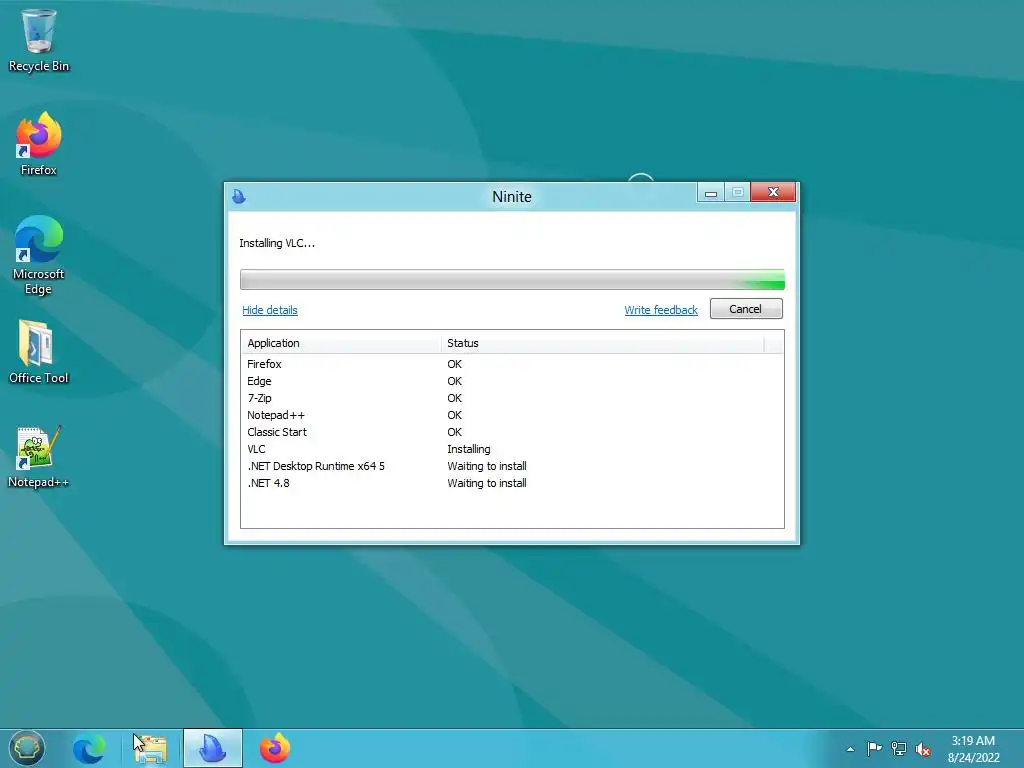
Task: Open Action Center flag icon
Action: point(874,749)
